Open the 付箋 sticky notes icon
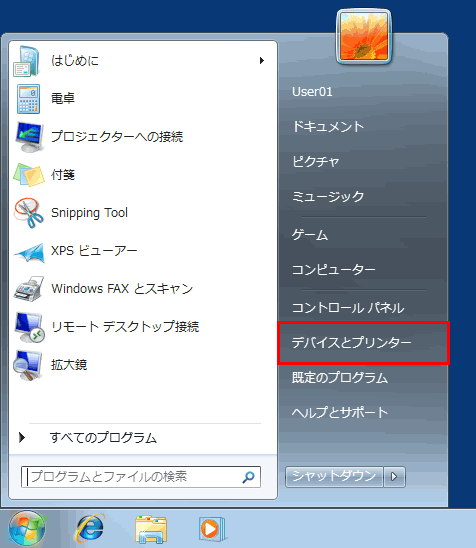This screenshot has height=548, width=476. click(x=29, y=174)
